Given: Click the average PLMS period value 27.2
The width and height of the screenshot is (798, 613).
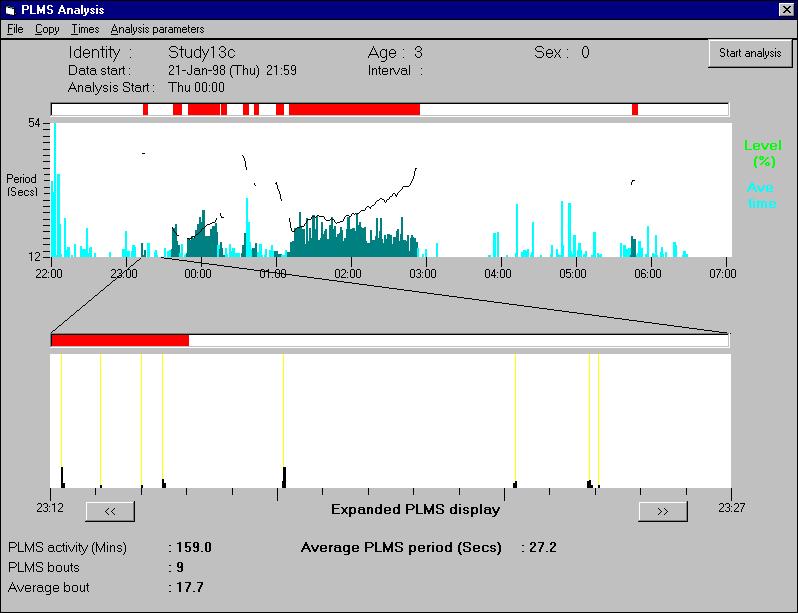Looking at the screenshot, I should click(543, 547).
